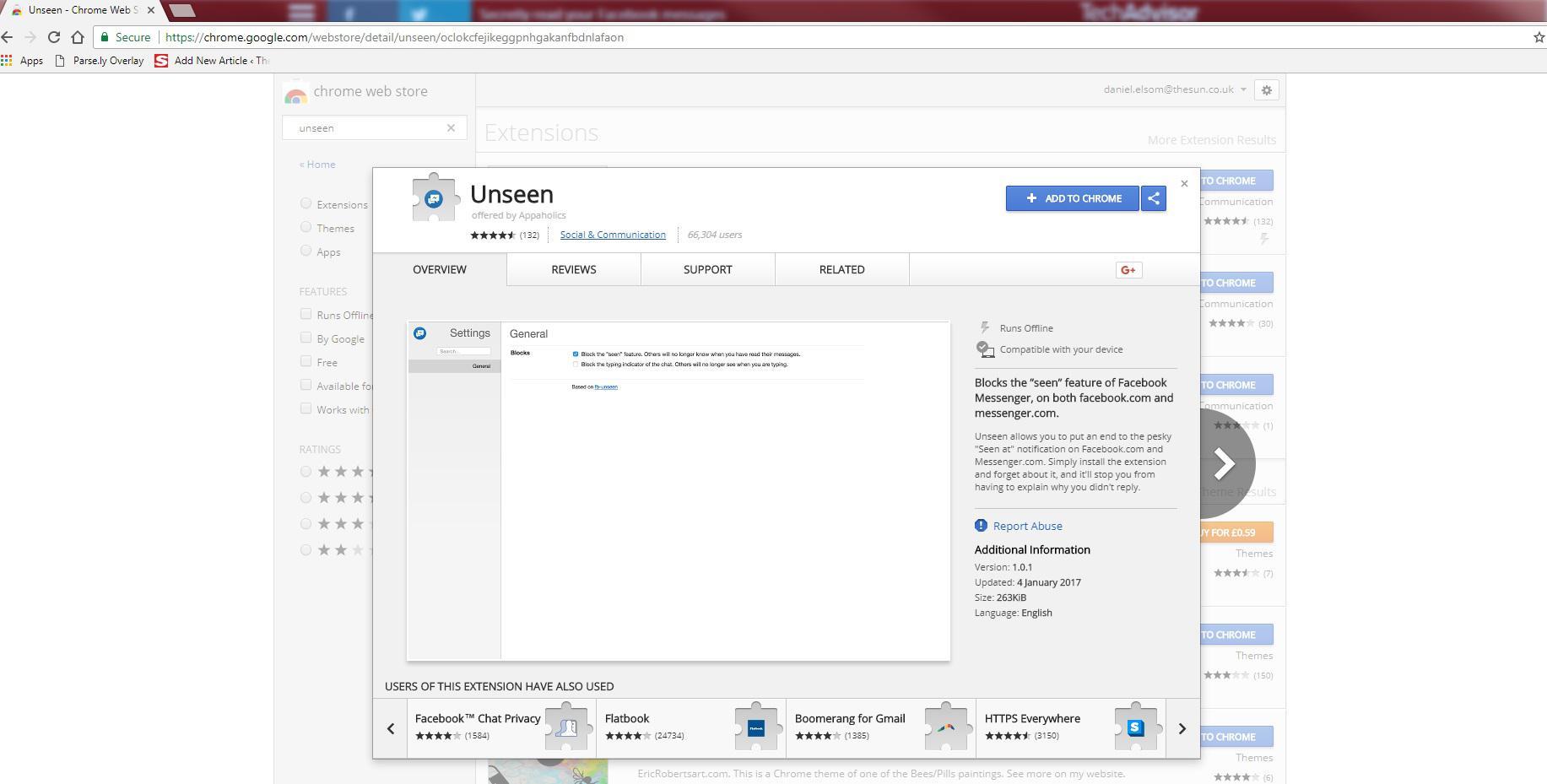
Task: Open the settings gear icon
Action: click(1266, 90)
